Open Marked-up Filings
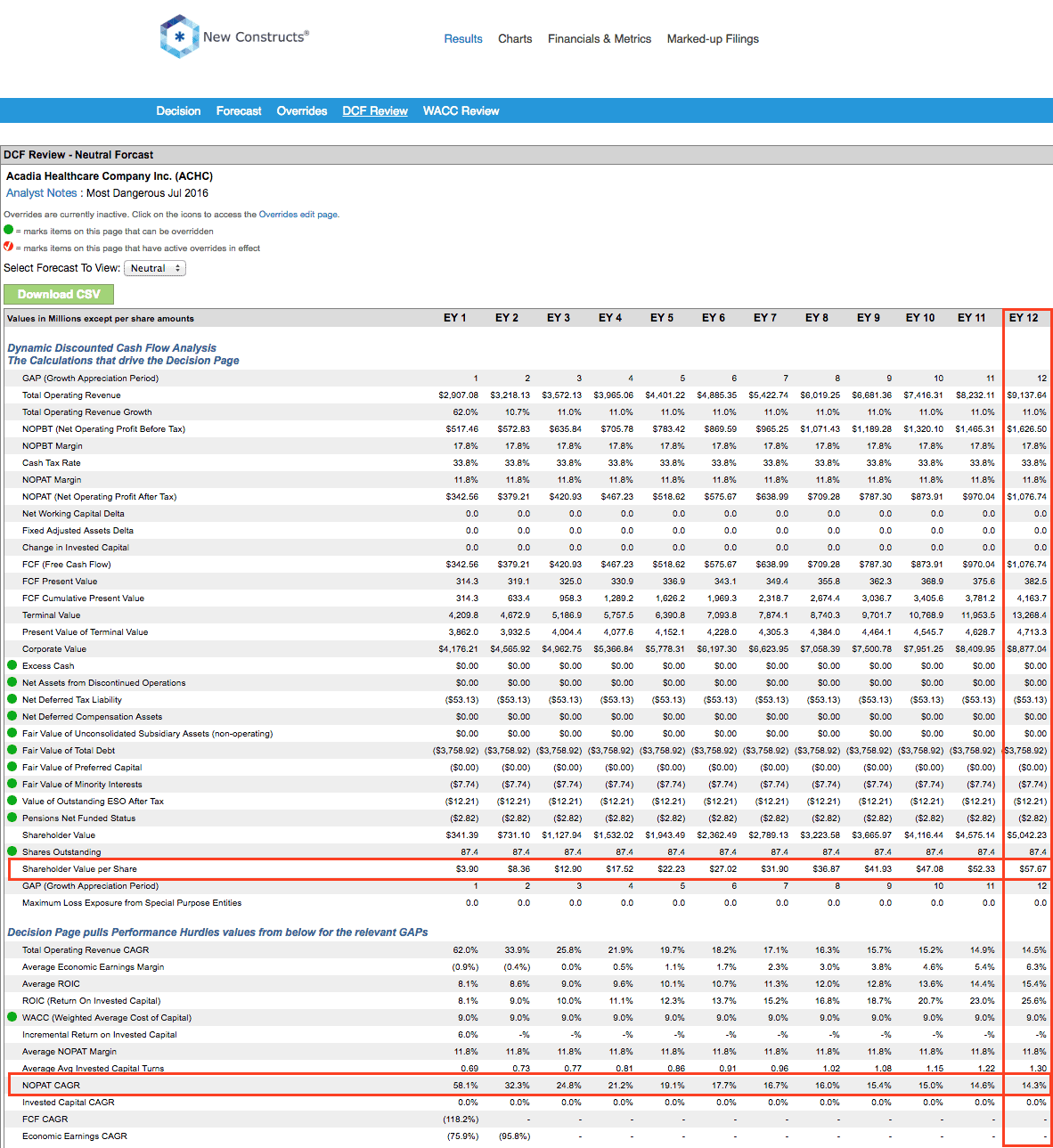The height and width of the screenshot is (1148, 1053). pyautogui.click(x=713, y=39)
